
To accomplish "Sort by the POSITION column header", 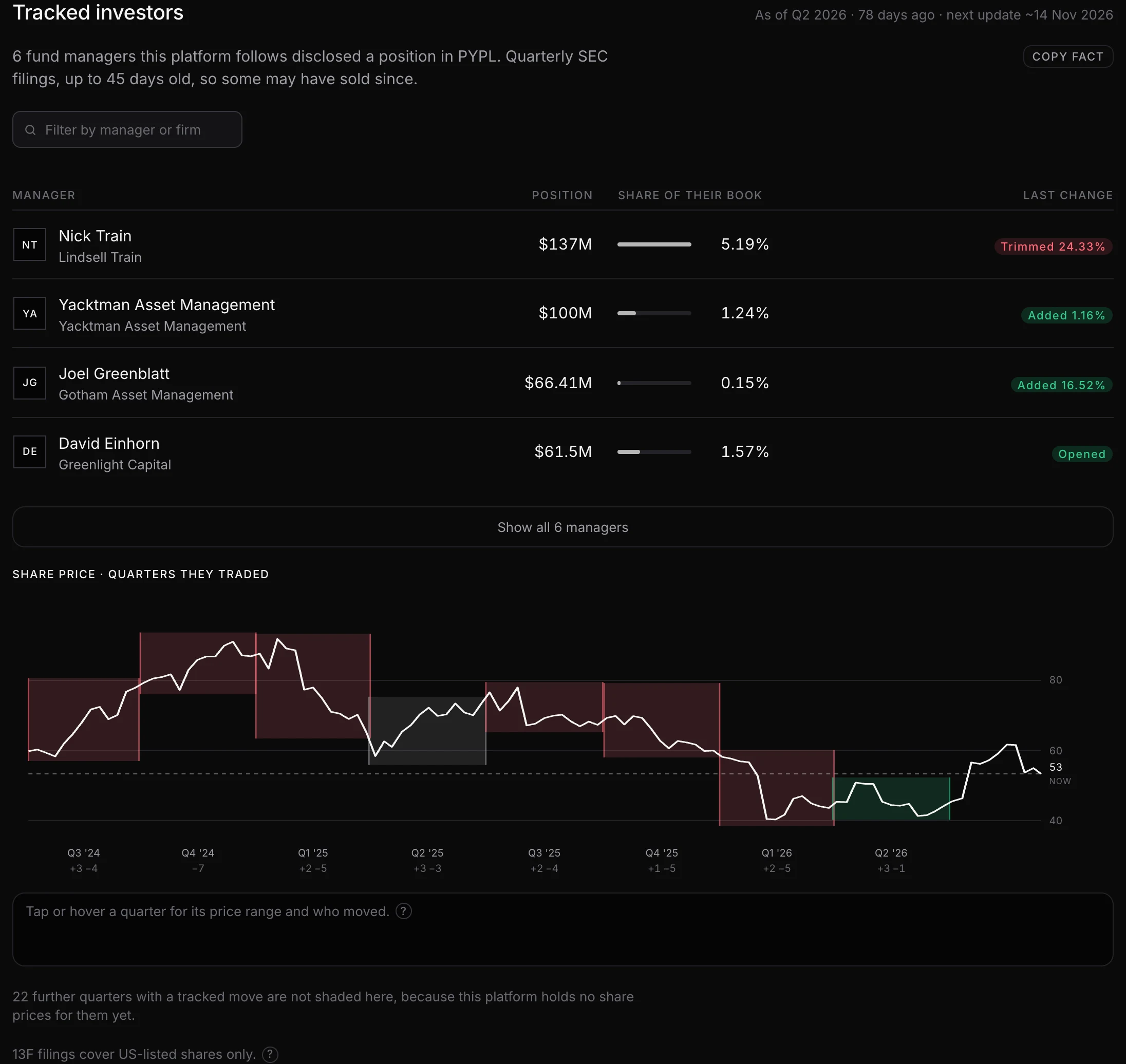I will point(562,195).
